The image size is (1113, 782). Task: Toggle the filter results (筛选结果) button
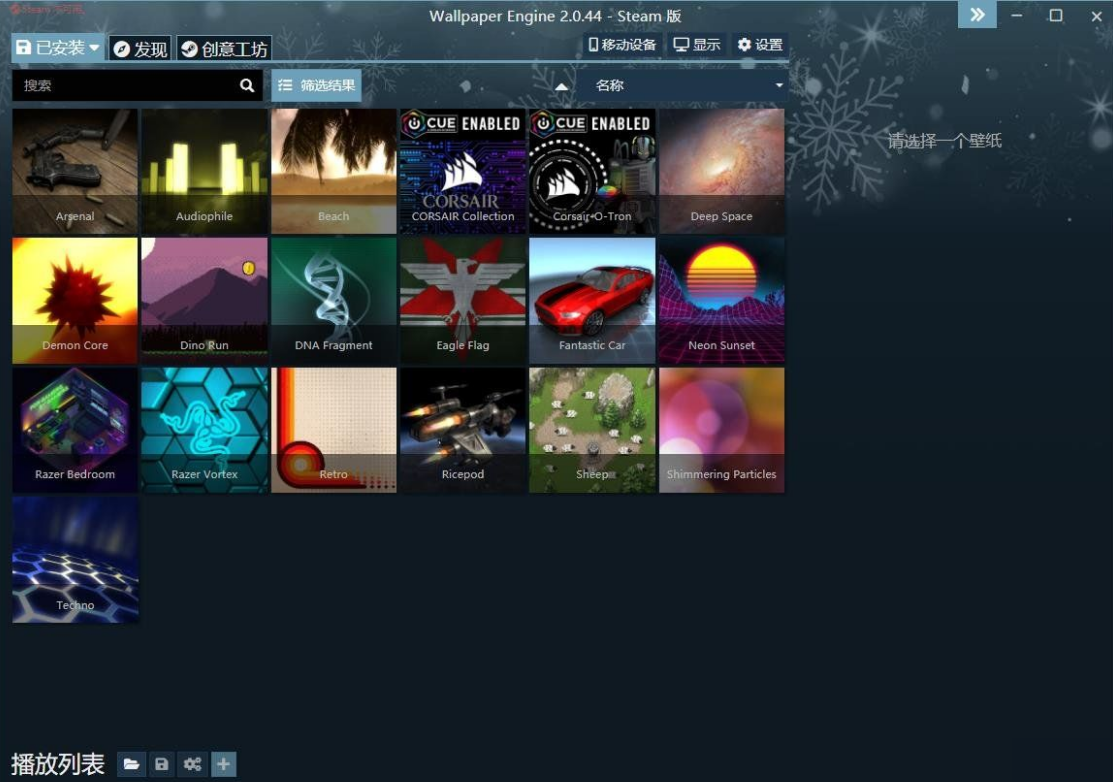pos(316,85)
